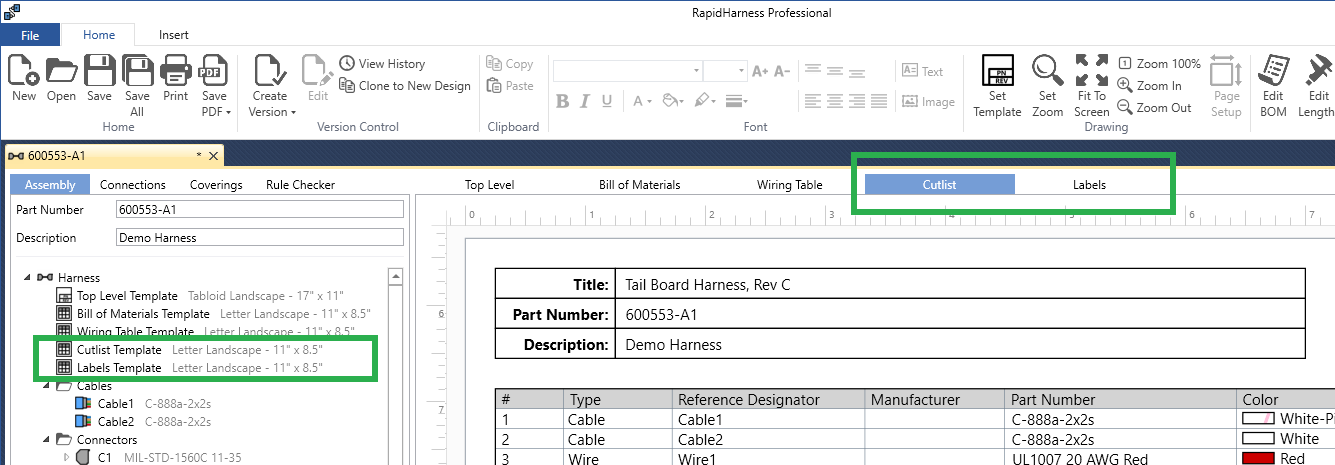Toggle Bold formatting

563,101
